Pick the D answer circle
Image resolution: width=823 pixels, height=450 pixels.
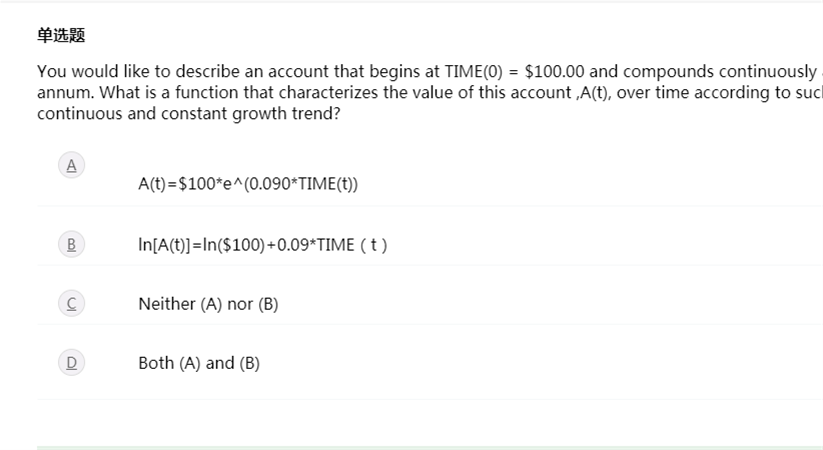pos(71,363)
